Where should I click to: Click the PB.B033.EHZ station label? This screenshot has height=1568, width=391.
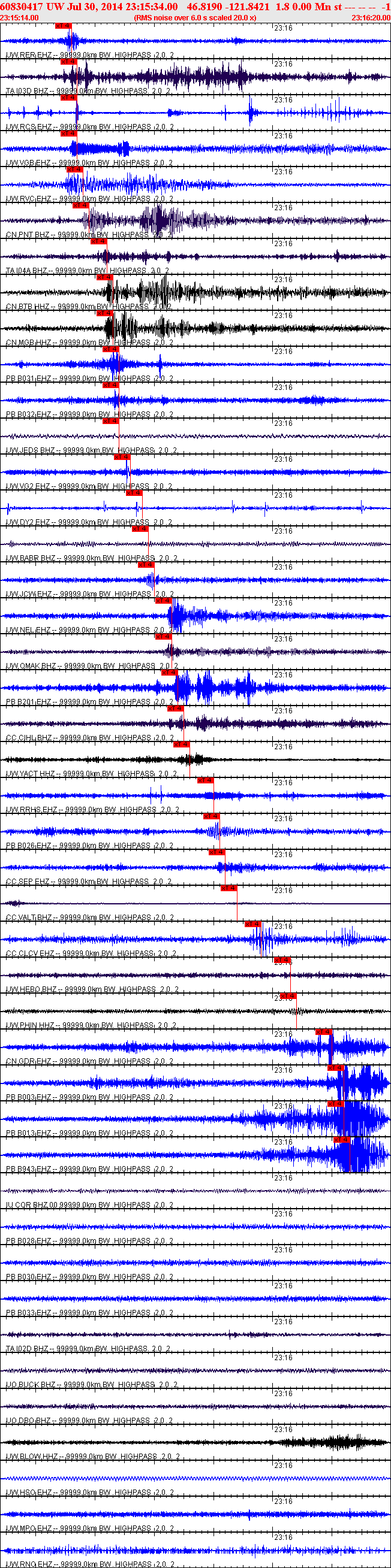pyautogui.click(x=89, y=1312)
